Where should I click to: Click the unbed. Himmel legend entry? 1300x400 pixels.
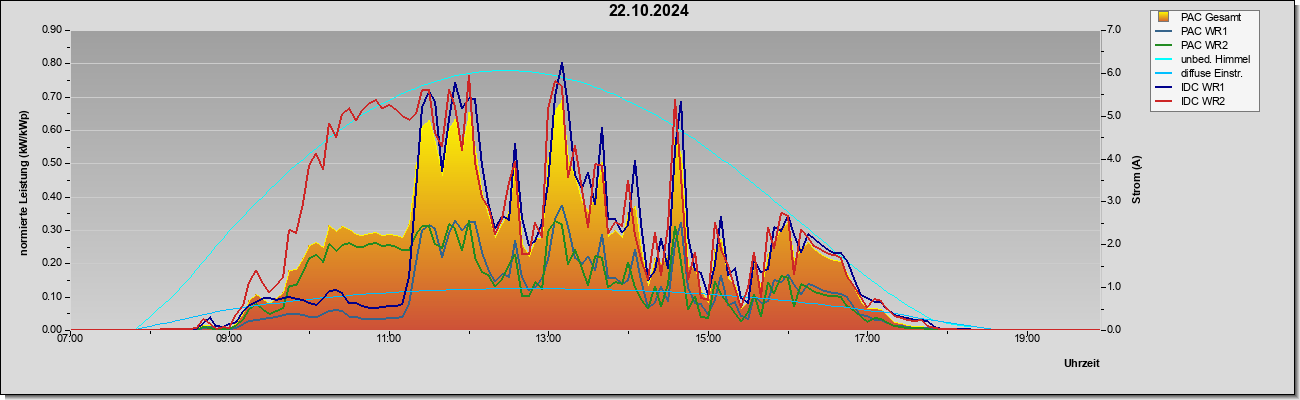pos(1204,59)
